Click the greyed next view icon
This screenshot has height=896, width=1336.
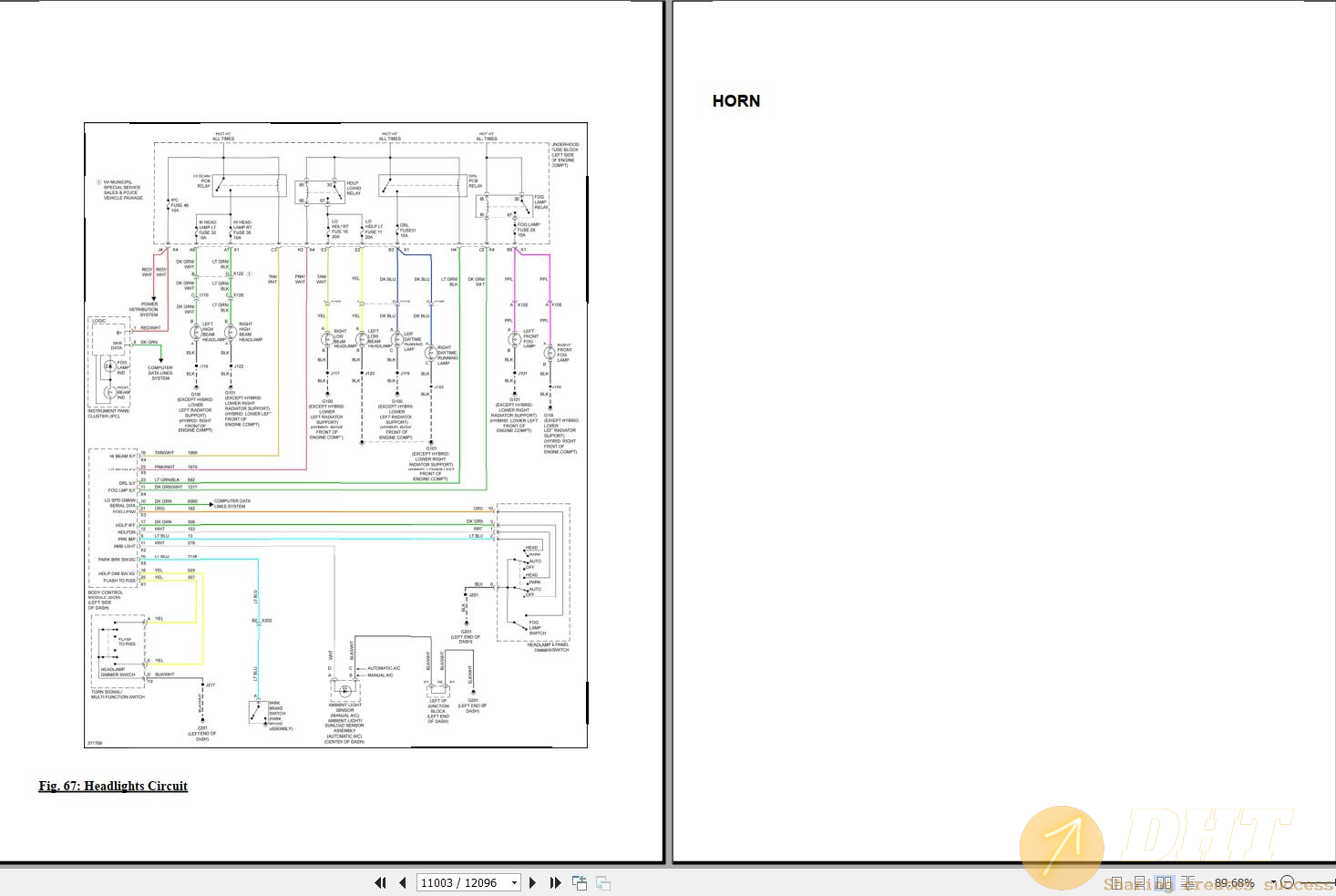pos(602,882)
